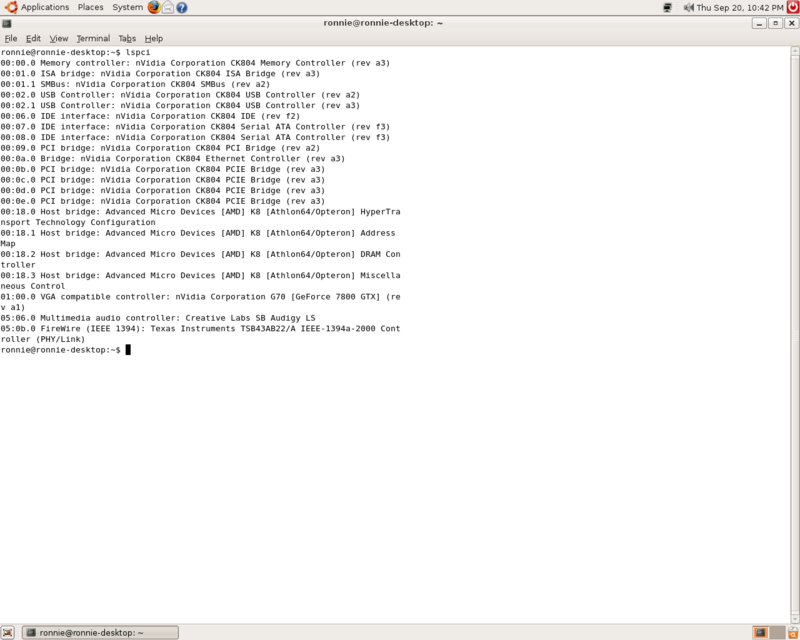
Task: Maximize the terminal window
Action: 776,23
